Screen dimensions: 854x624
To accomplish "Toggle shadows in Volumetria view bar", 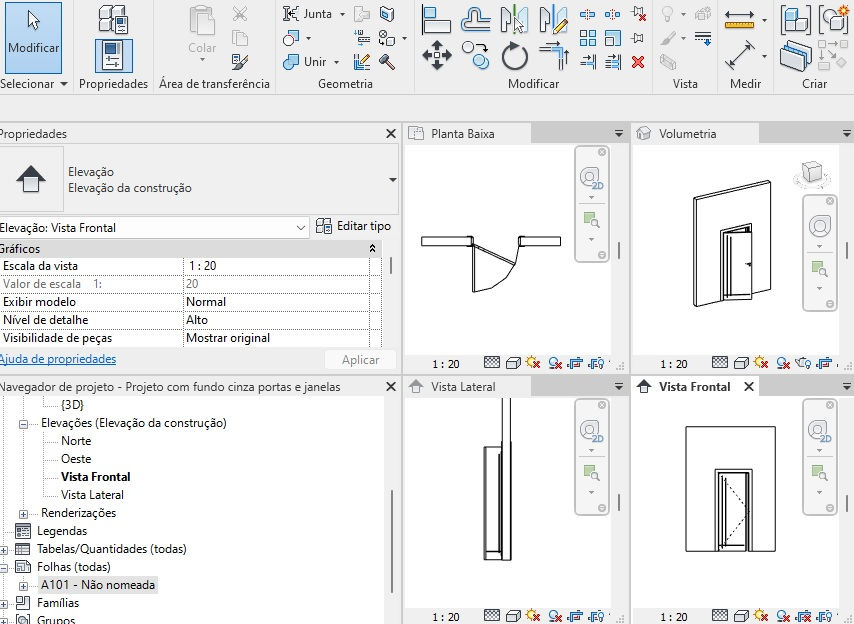I will point(783,363).
